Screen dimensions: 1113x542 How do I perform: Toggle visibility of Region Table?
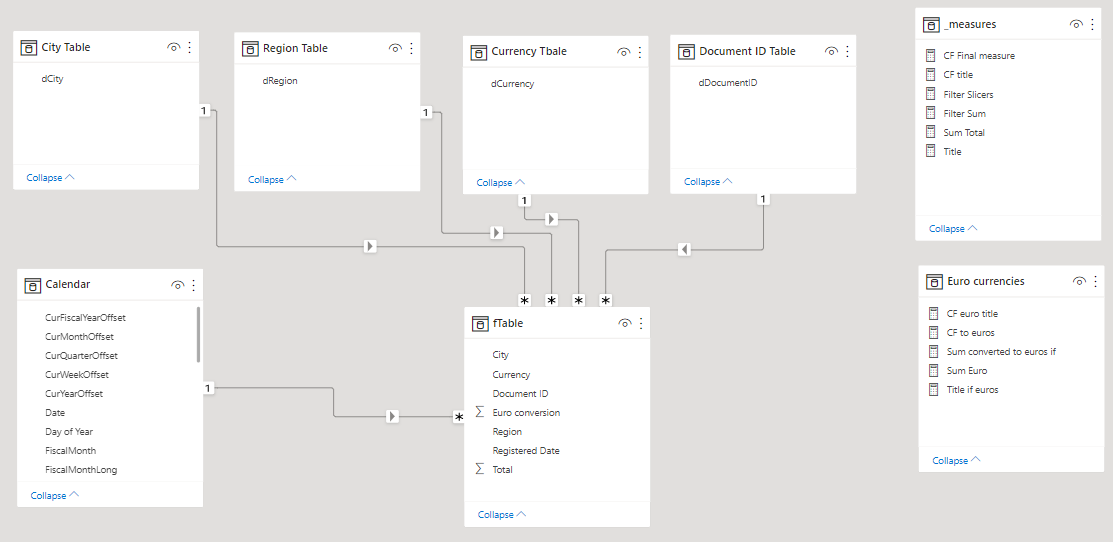[395, 48]
